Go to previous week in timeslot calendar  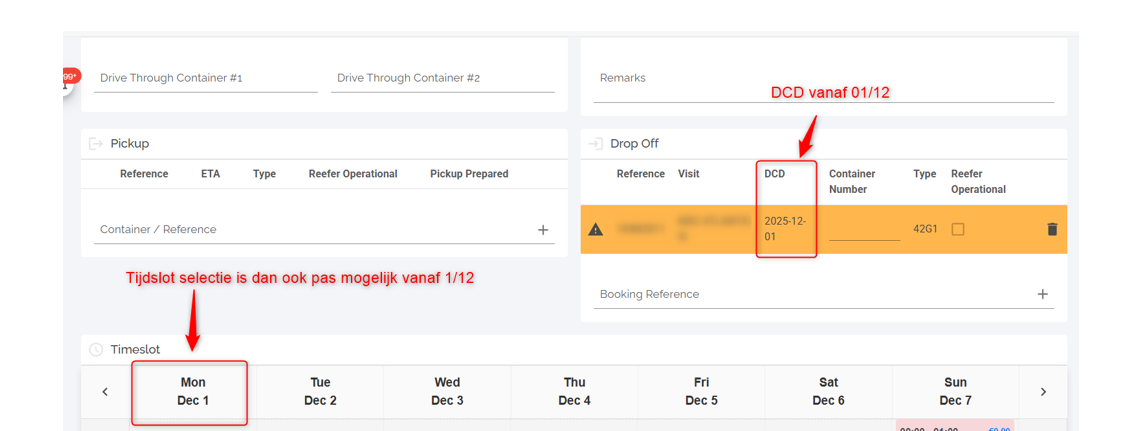105,392
